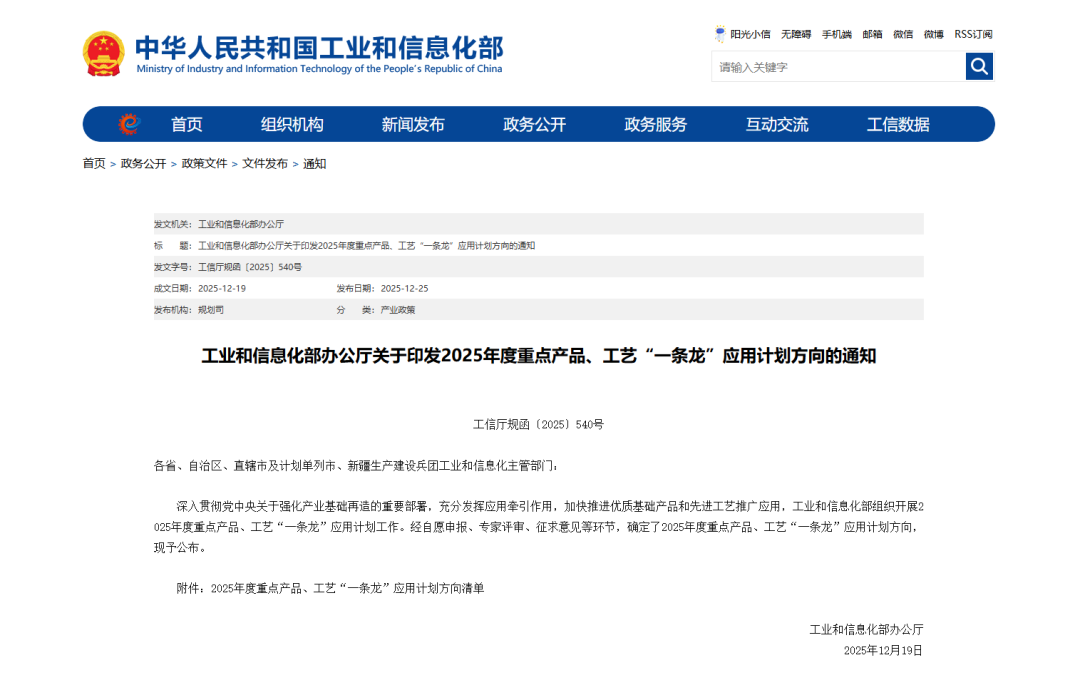Navigate to the 政务服务 menu

click(x=656, y=124)
